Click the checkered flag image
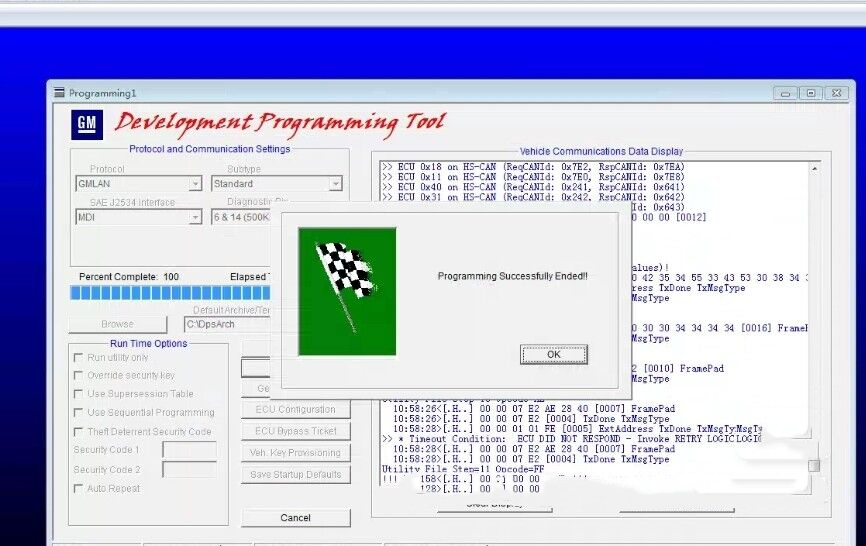 pyautogui.click(x=347, y=291)
